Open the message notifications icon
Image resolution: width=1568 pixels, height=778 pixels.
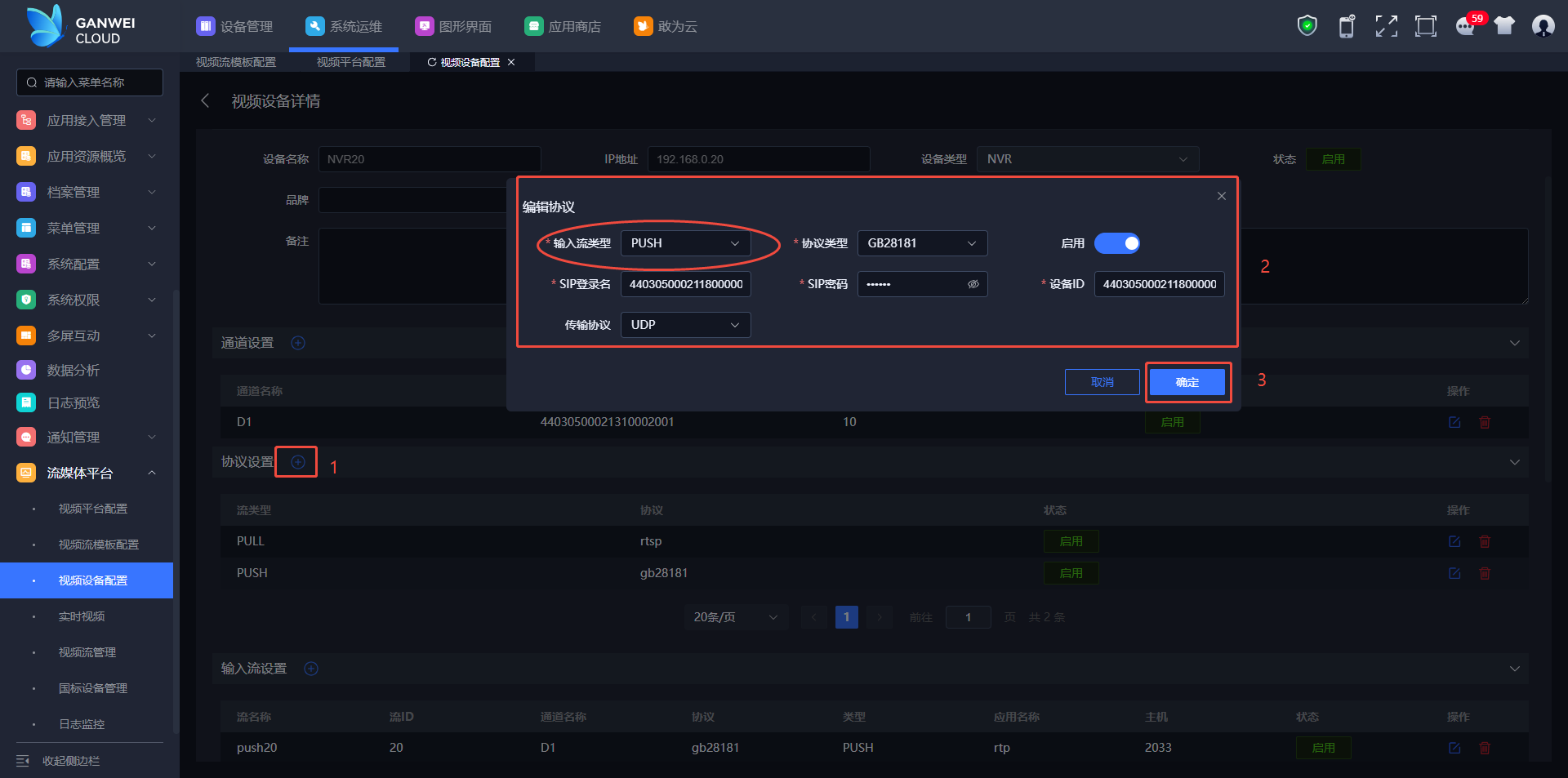(x=1465, y=27)
